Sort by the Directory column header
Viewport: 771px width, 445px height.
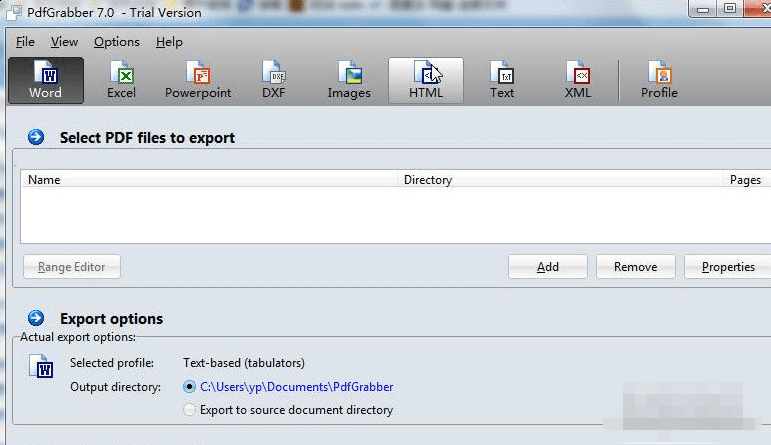click(x=560, y=179)
